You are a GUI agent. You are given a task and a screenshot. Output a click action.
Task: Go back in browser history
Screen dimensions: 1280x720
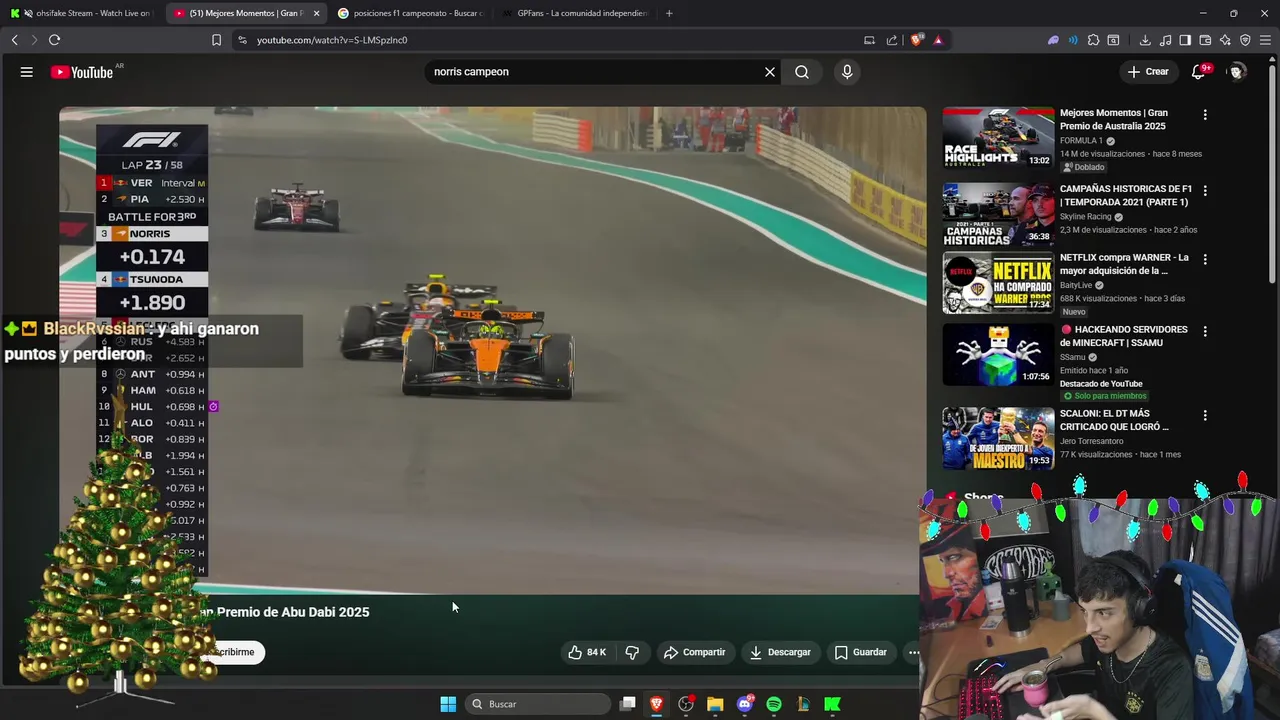[15, 40]
